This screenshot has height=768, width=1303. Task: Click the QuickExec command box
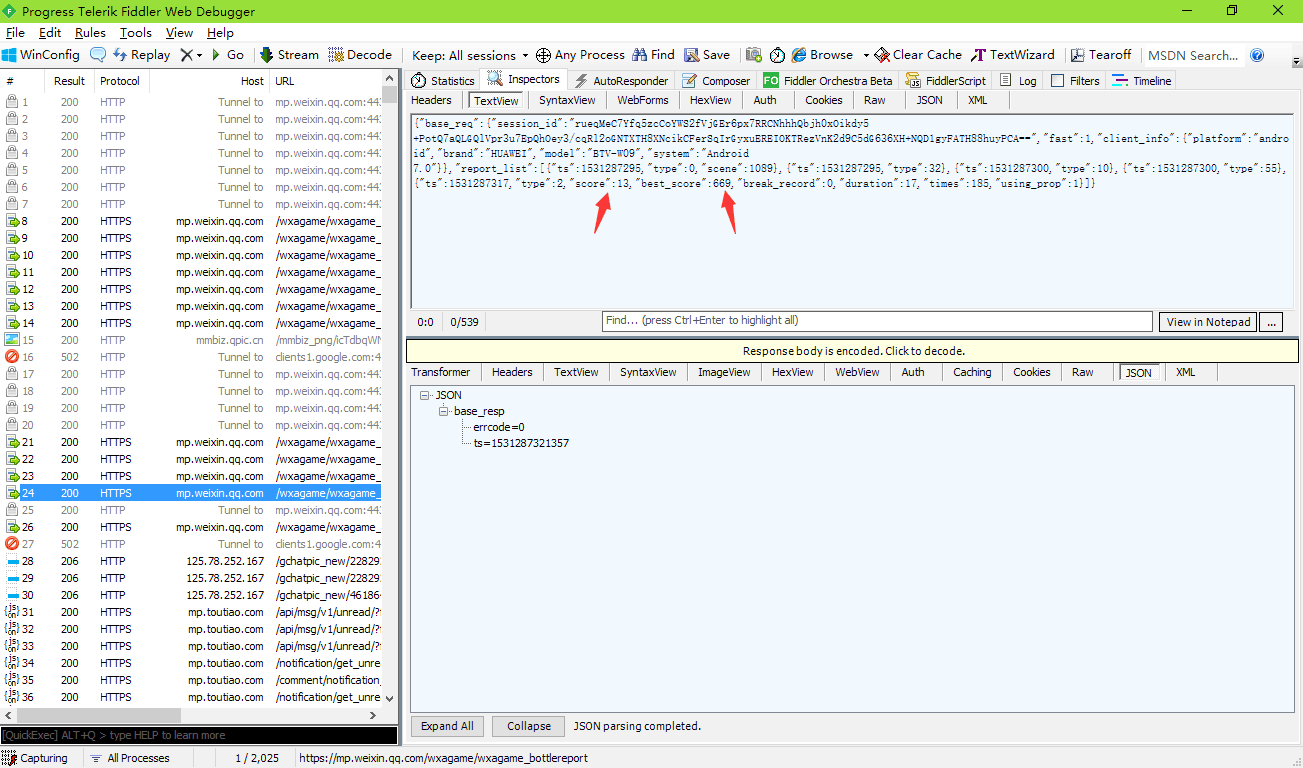click(x=199, y=735)
